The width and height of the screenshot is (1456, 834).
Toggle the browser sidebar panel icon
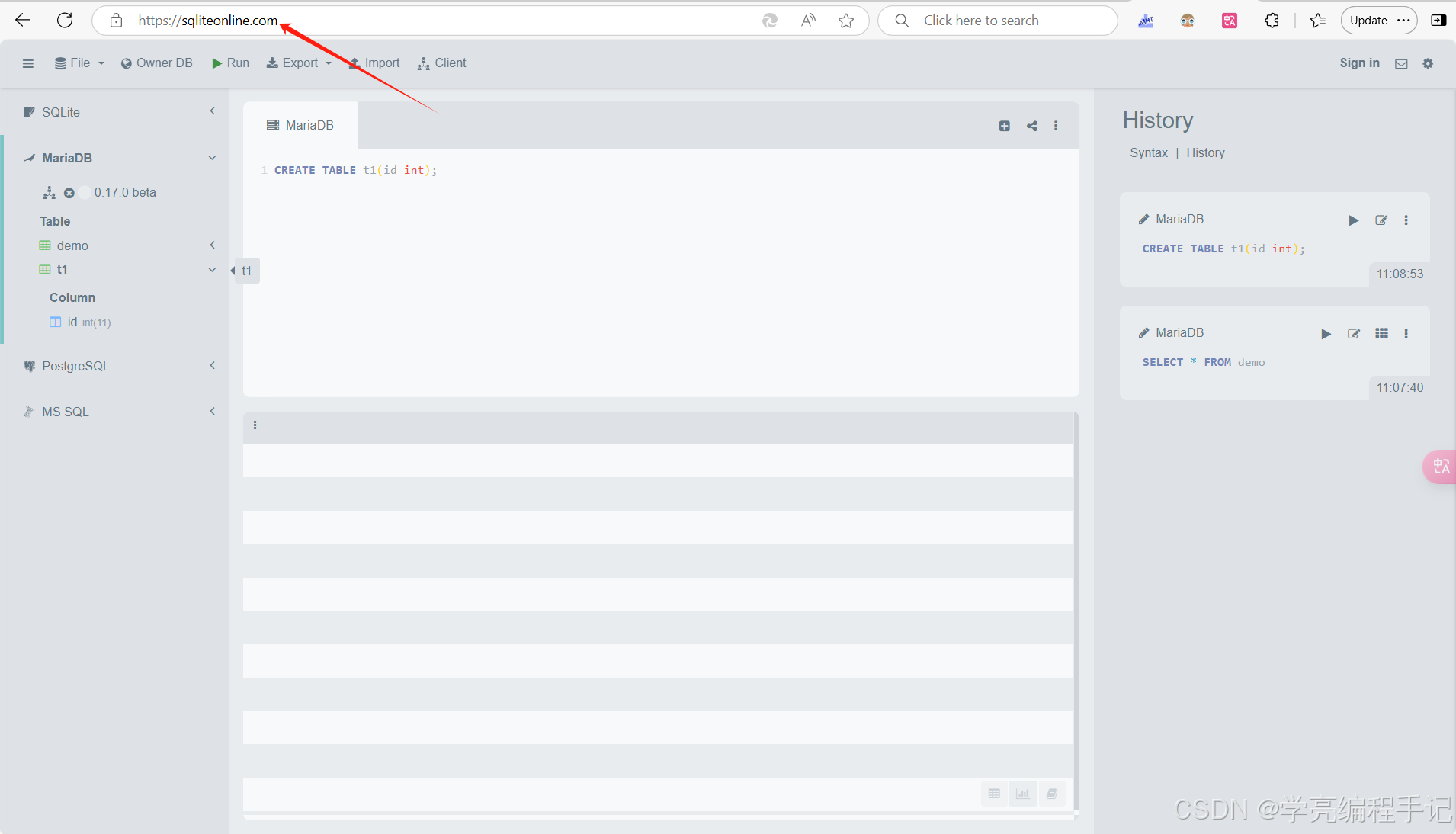pyautogui.click(x=1438, y=21)
